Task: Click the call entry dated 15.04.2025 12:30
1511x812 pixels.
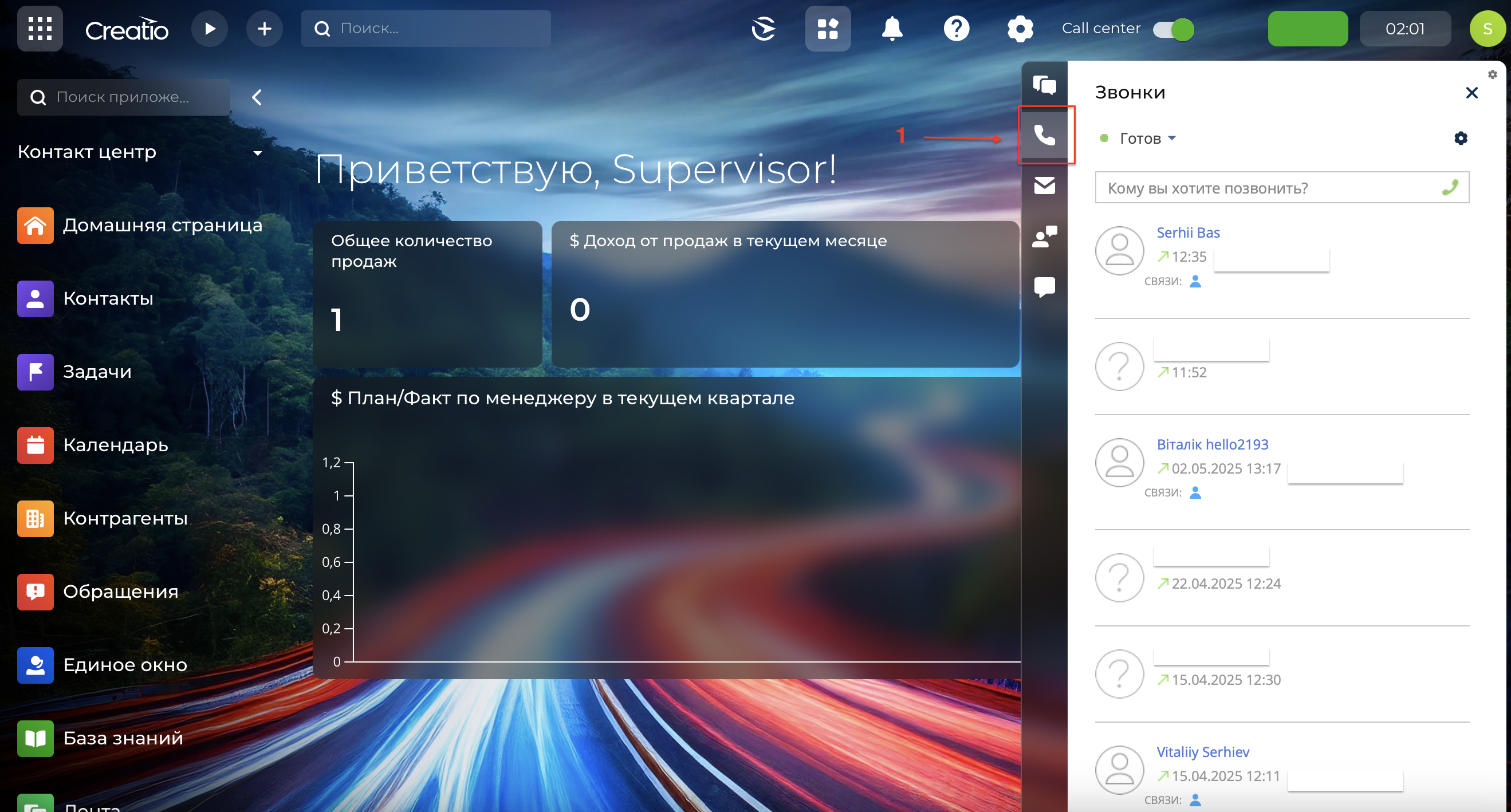Action: (x=1282, y=673)
